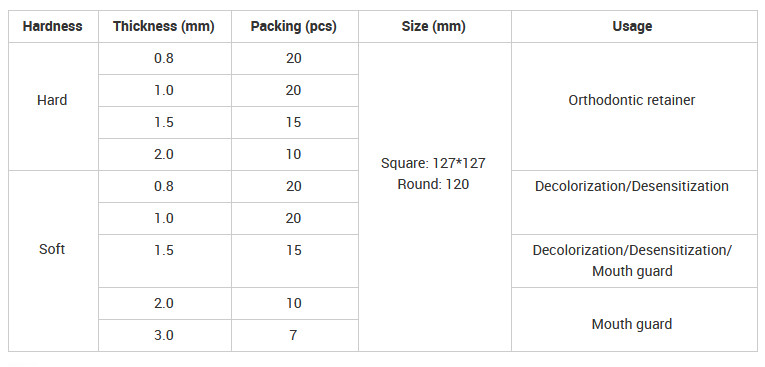Select the Hard 2.0 thickness cell

[x=164, y=154]
